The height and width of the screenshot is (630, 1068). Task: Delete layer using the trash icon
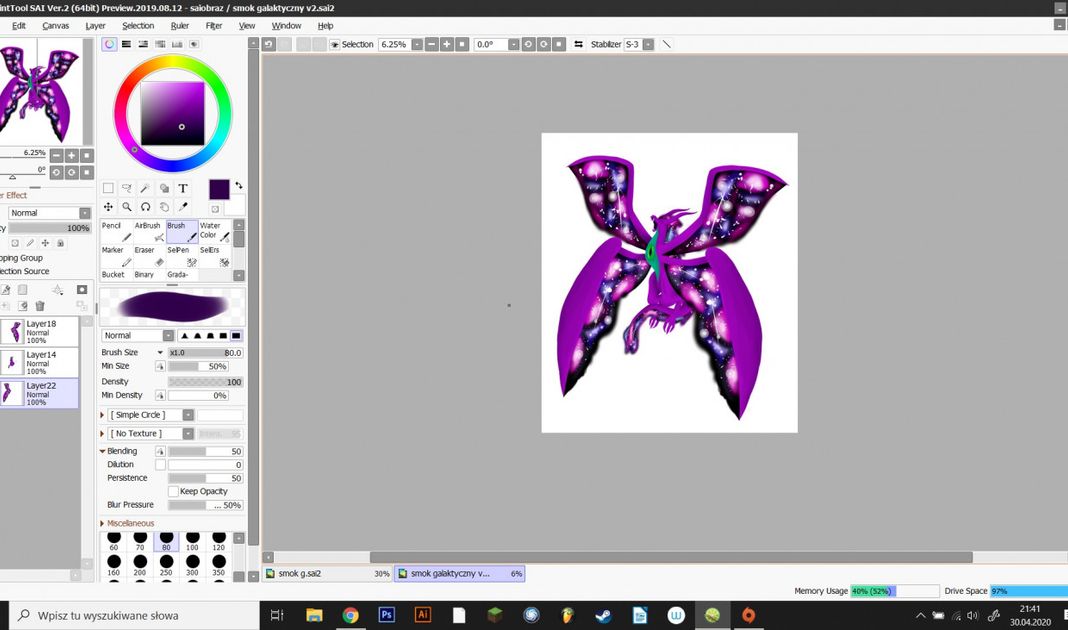pos(40,306)
